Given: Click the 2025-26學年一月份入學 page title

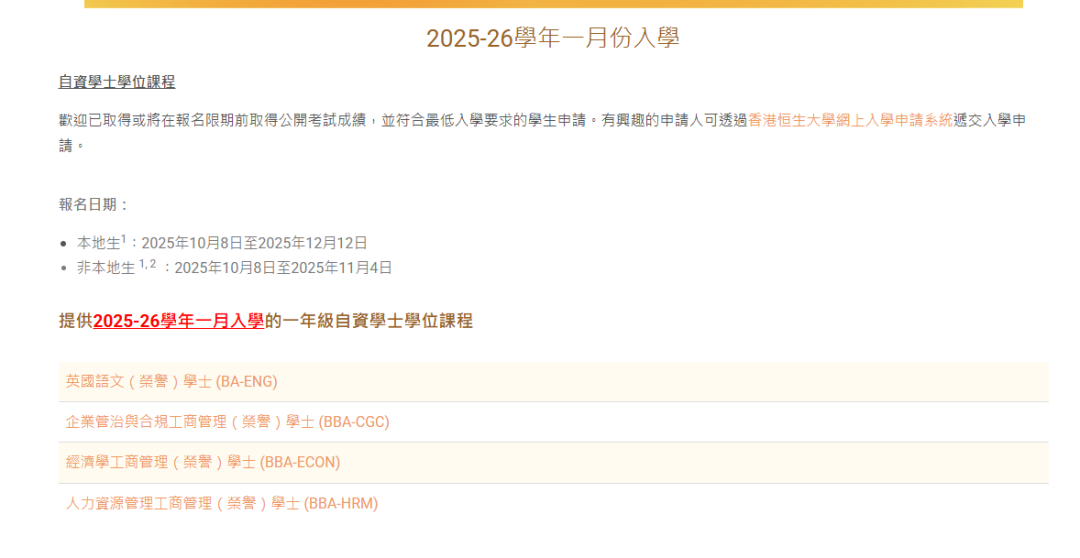Looking at the screenshot, I should point(553,38).
